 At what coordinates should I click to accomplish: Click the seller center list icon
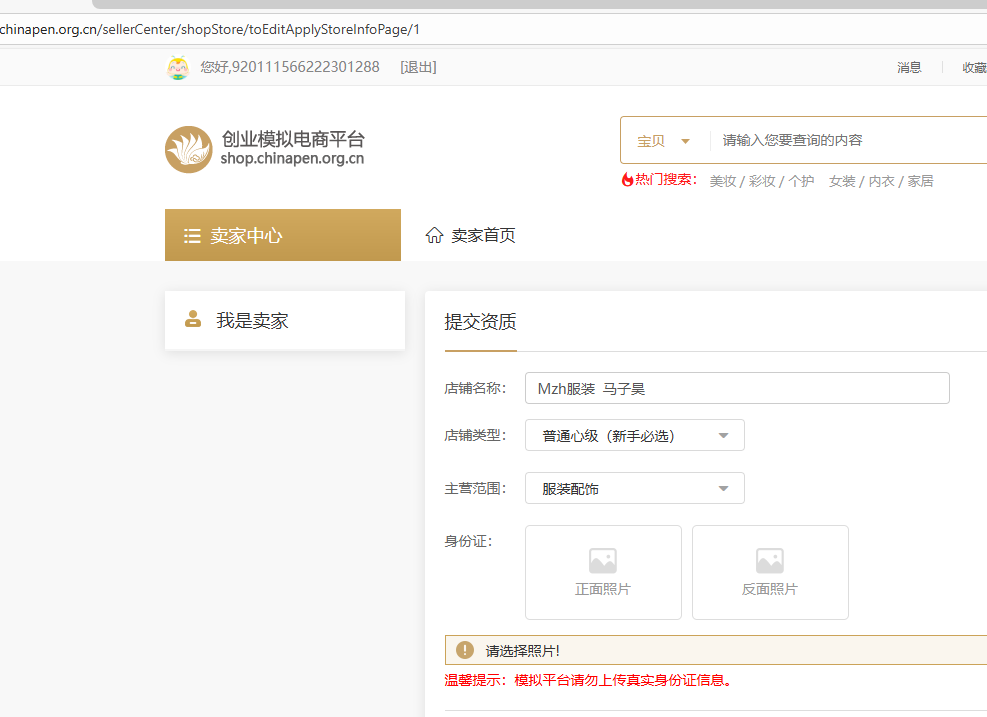pos(193,236)
